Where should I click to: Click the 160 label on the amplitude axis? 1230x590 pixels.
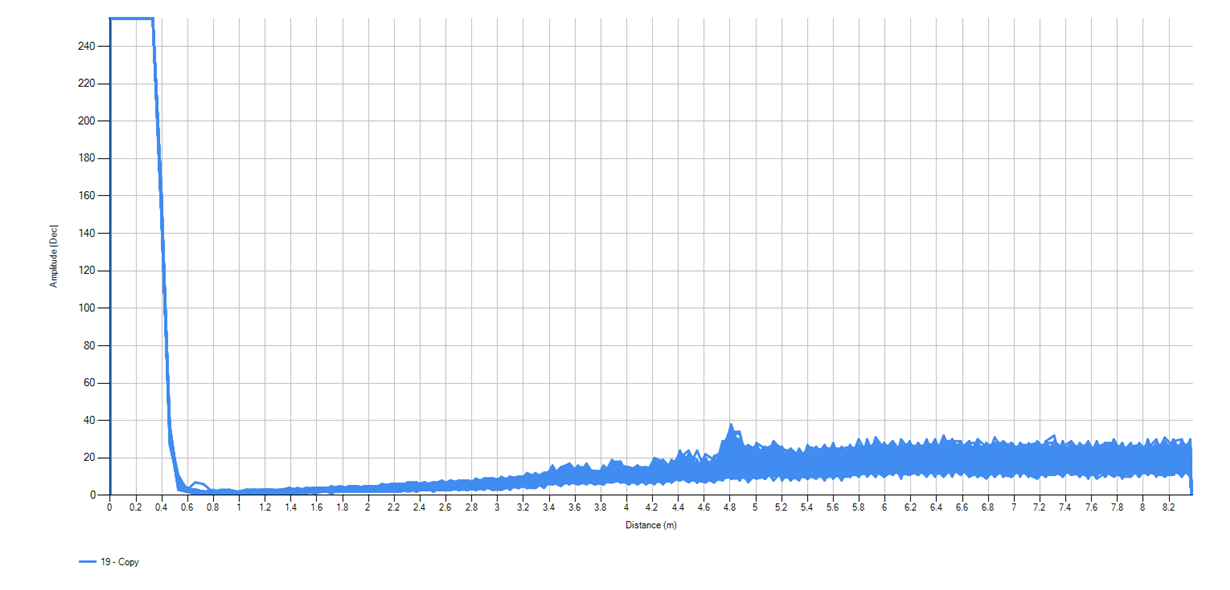point(87,196)
